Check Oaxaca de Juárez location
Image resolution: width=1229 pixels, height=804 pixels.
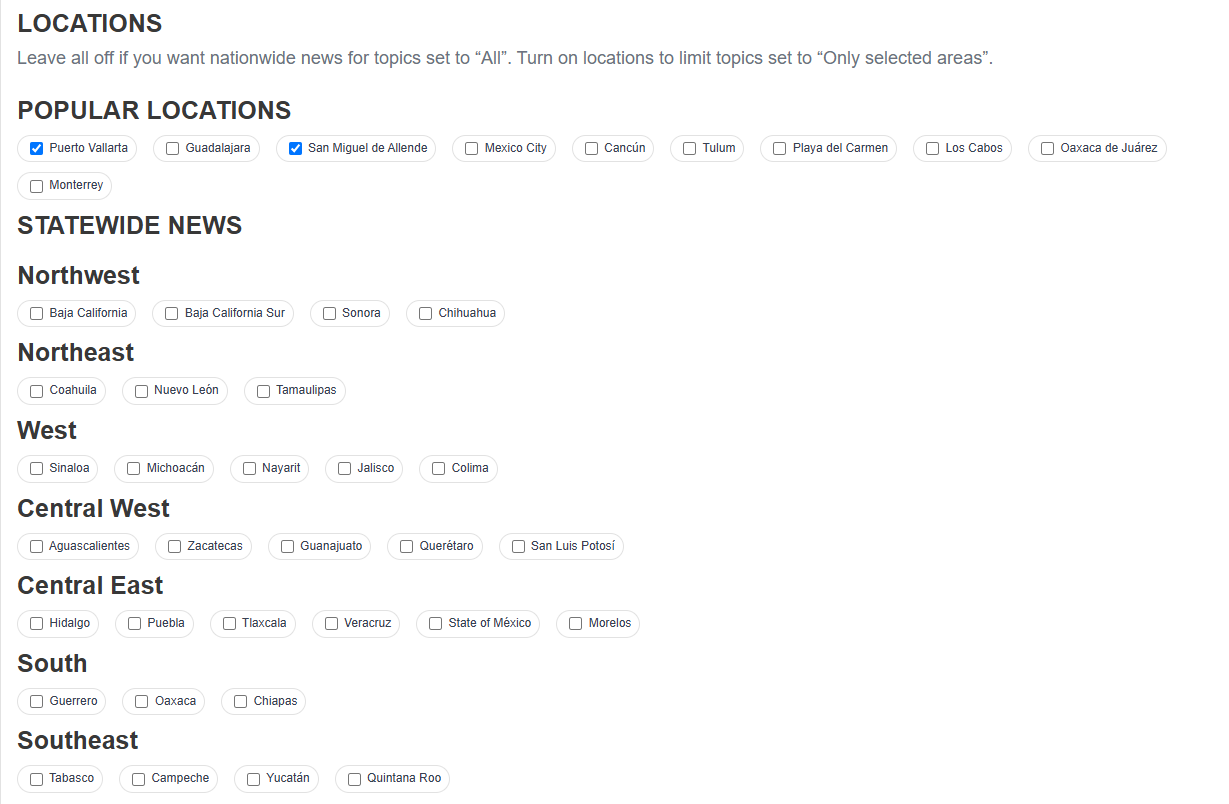[1048, 149]
